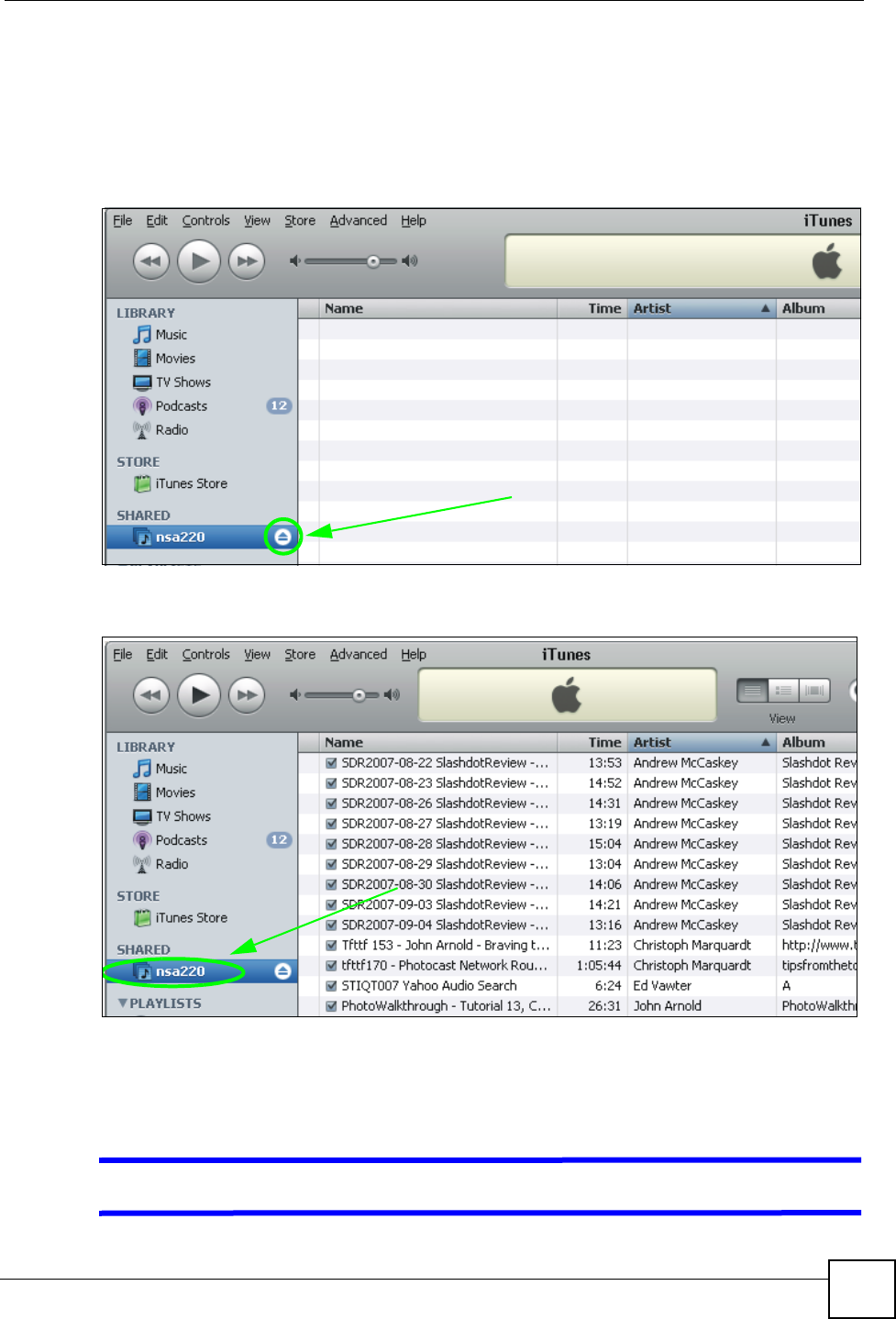
Task: Select Cover Flow view button in track-listing window
Action: pos(814,691)
